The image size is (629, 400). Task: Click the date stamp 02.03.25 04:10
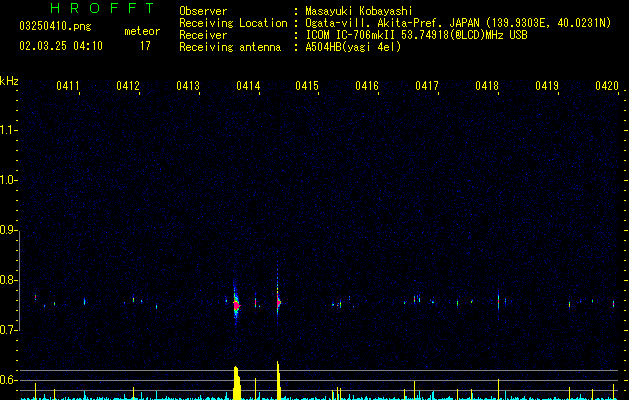coord(61,46)
